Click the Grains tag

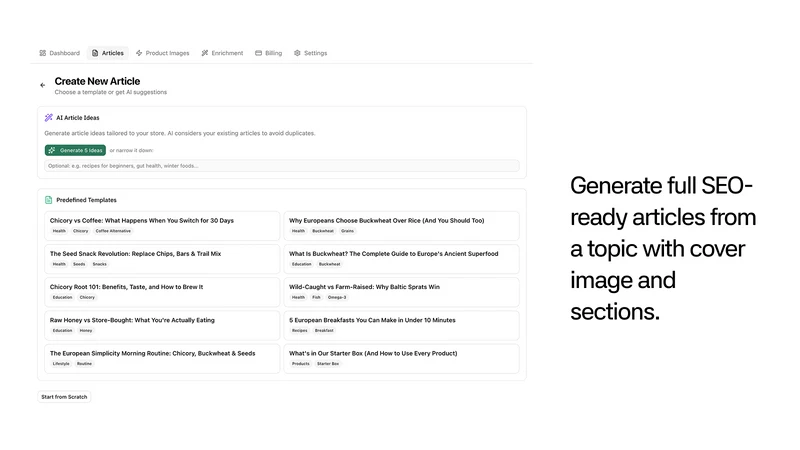click(x=347, y=231)
